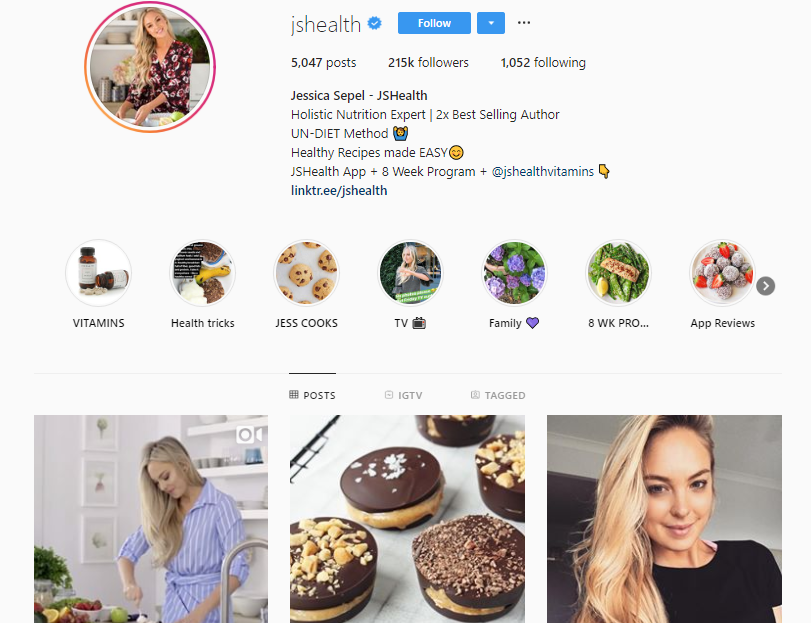The image size is (811, 623).
Task: View the Family highlight circle
Action: click(514, 272)
